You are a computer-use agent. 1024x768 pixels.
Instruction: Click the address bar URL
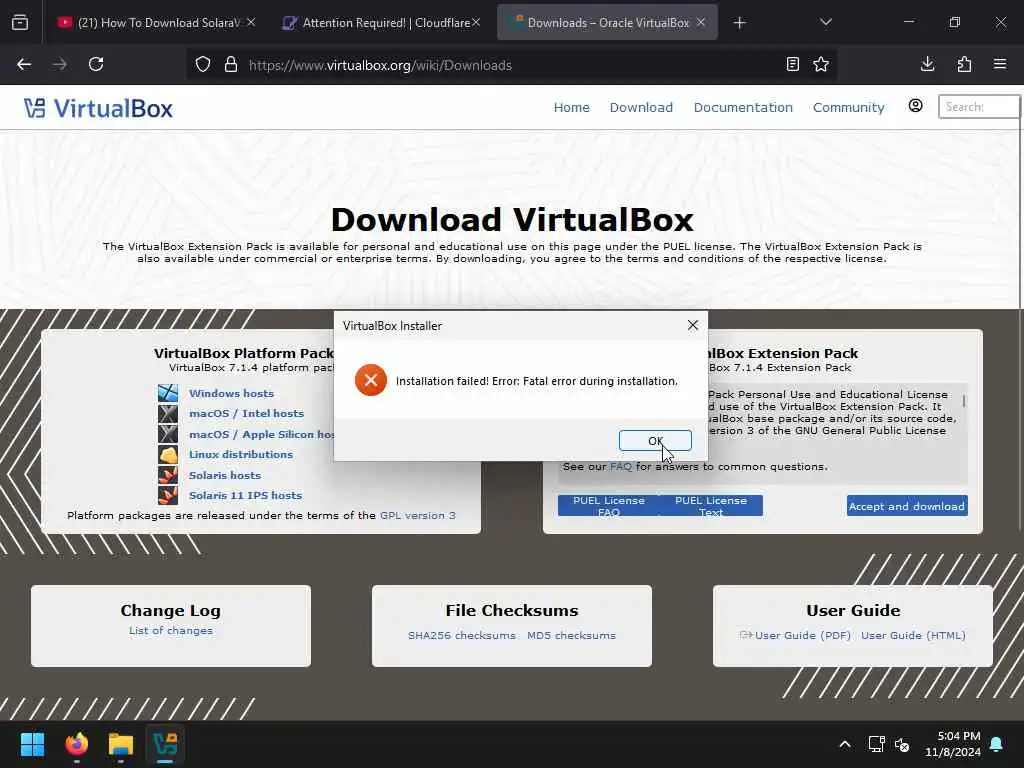[380, 65]
